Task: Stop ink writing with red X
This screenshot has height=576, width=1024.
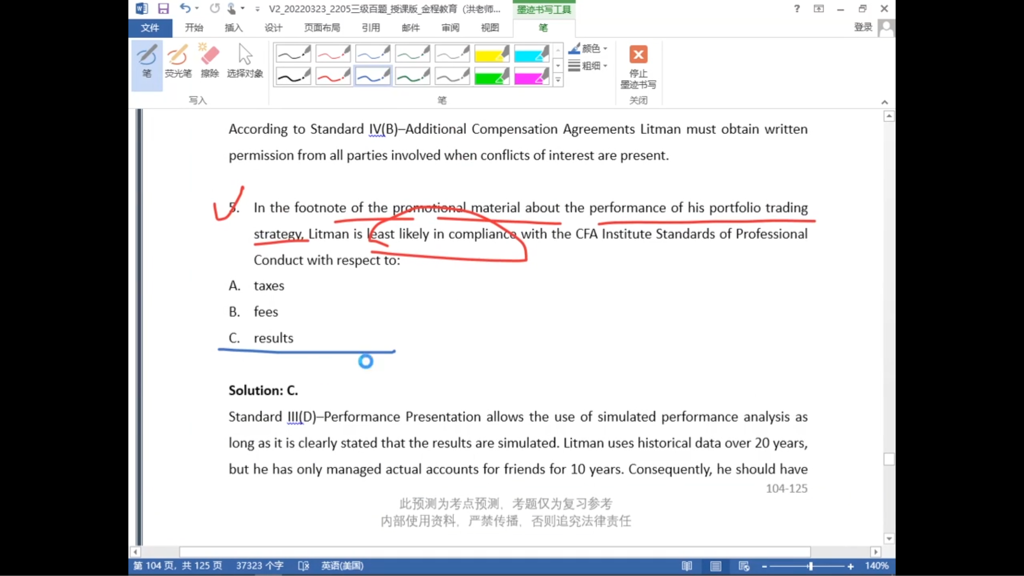Action: click(638, 67)
